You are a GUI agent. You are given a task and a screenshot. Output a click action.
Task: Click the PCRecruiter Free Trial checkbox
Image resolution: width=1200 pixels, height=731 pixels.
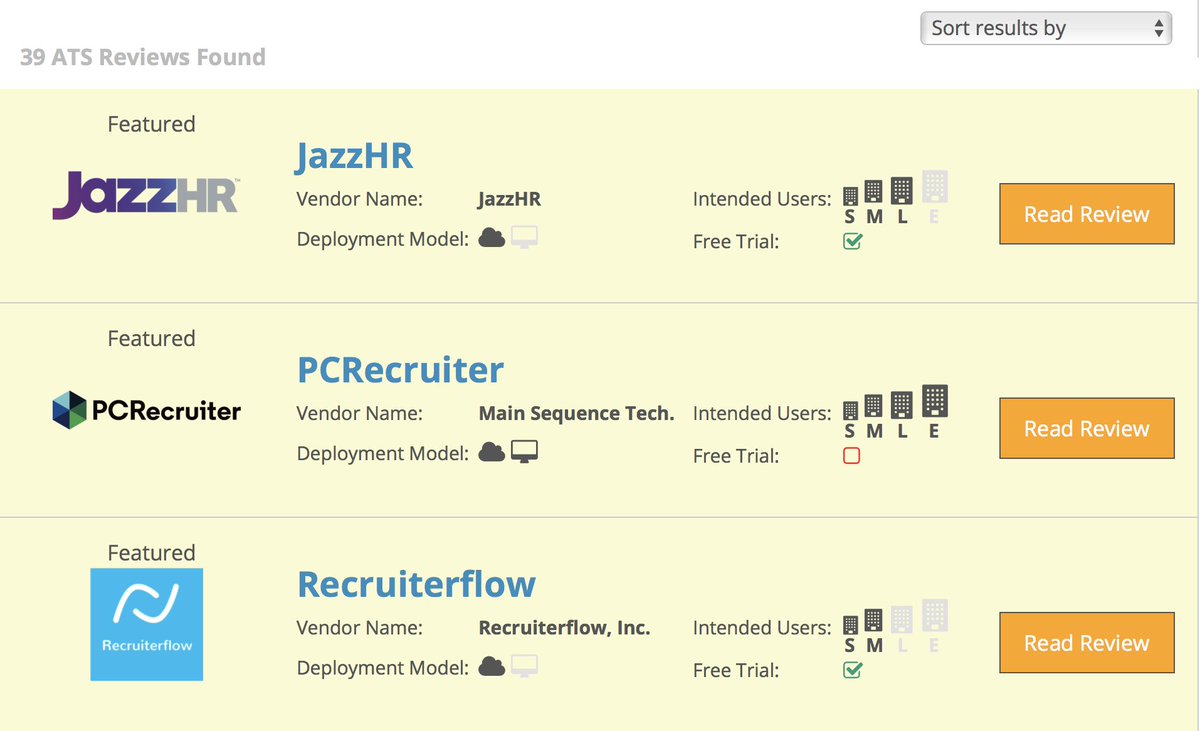852,456
